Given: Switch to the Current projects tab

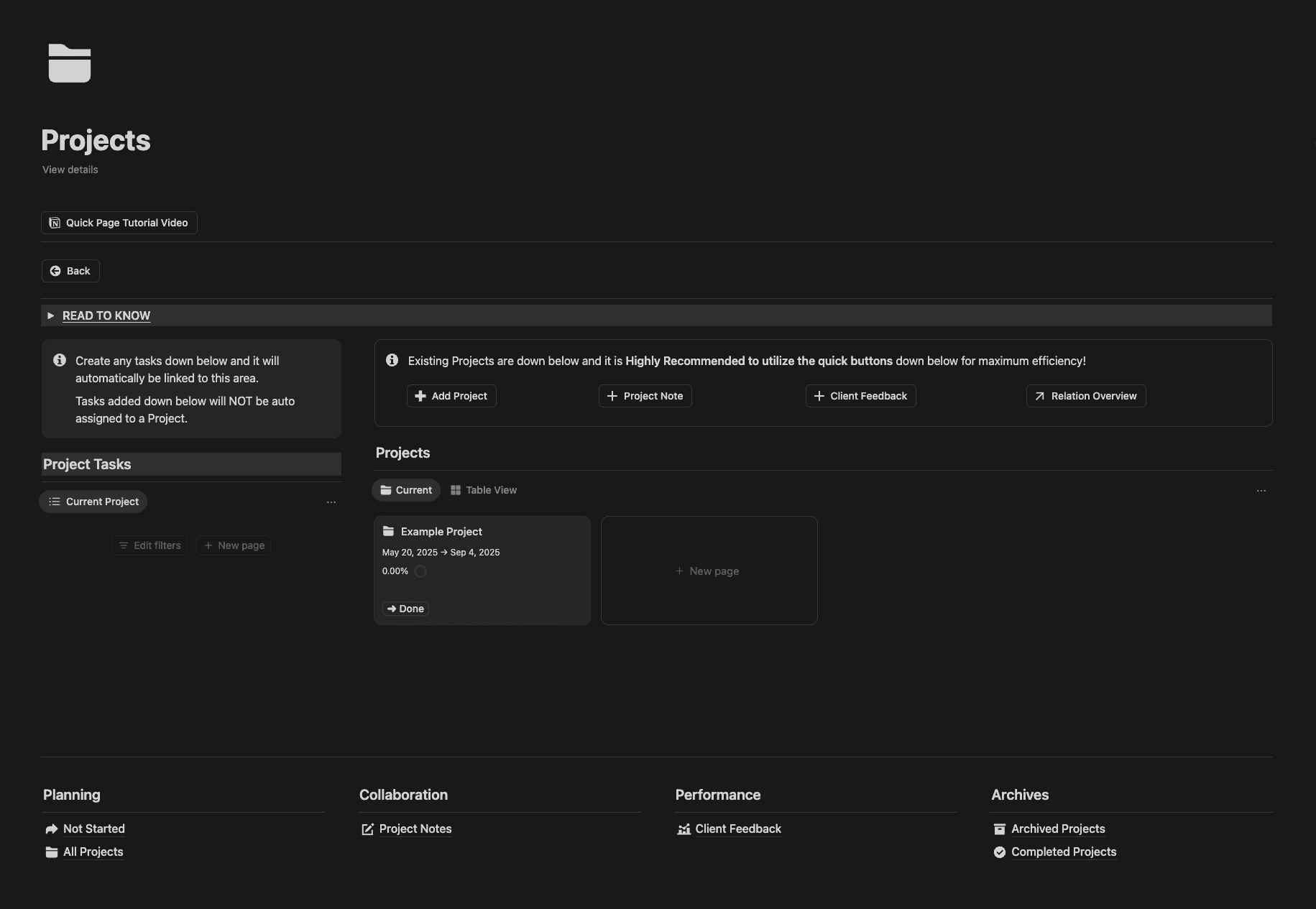Looking at the screenshot, I should tap(406, 490).
